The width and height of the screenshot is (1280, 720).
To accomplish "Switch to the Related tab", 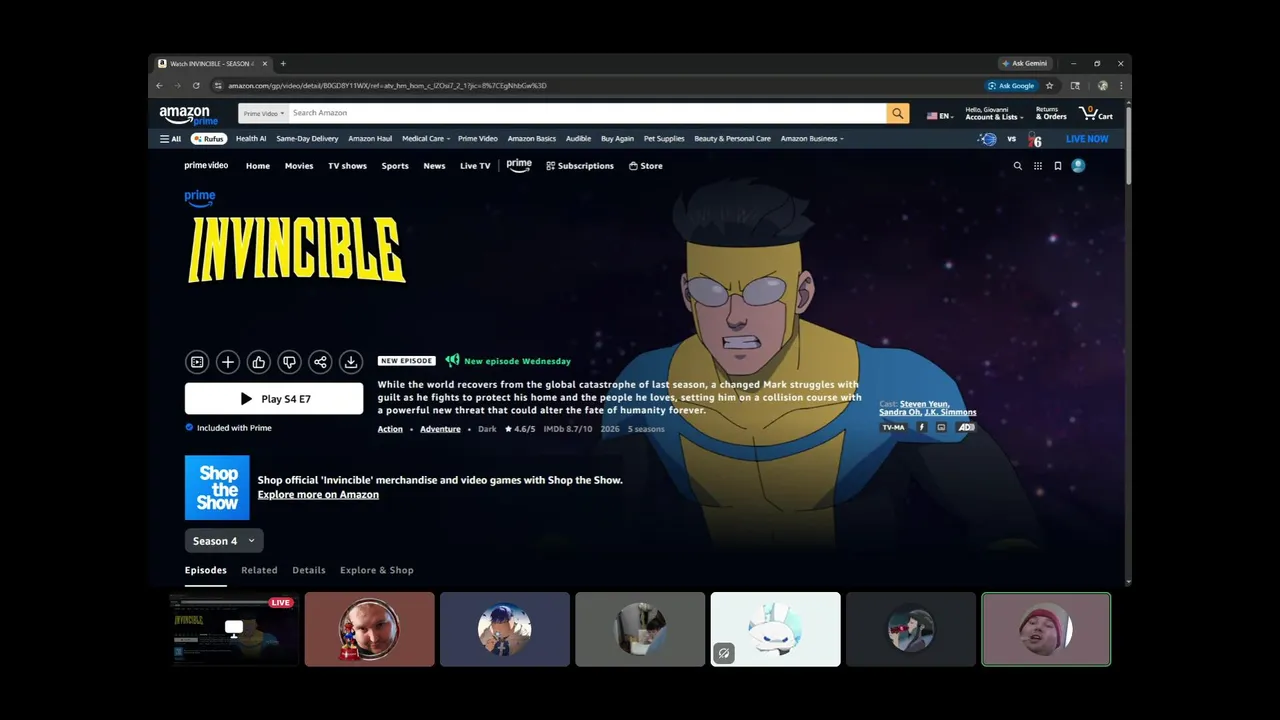I will 259,570.
